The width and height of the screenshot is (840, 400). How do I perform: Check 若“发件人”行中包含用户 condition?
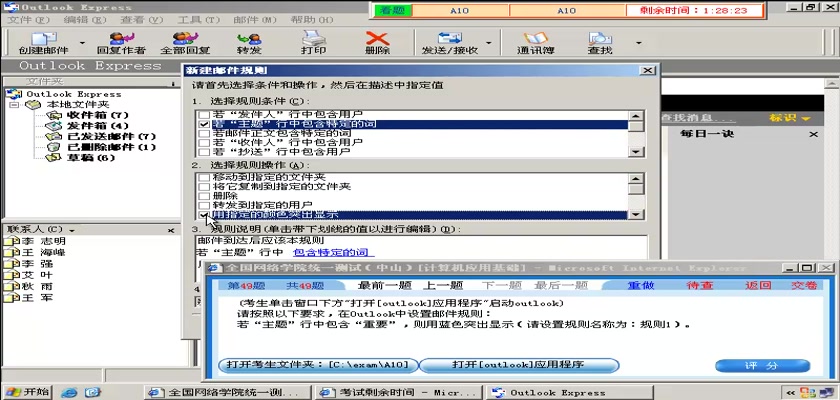click(204, 115)
